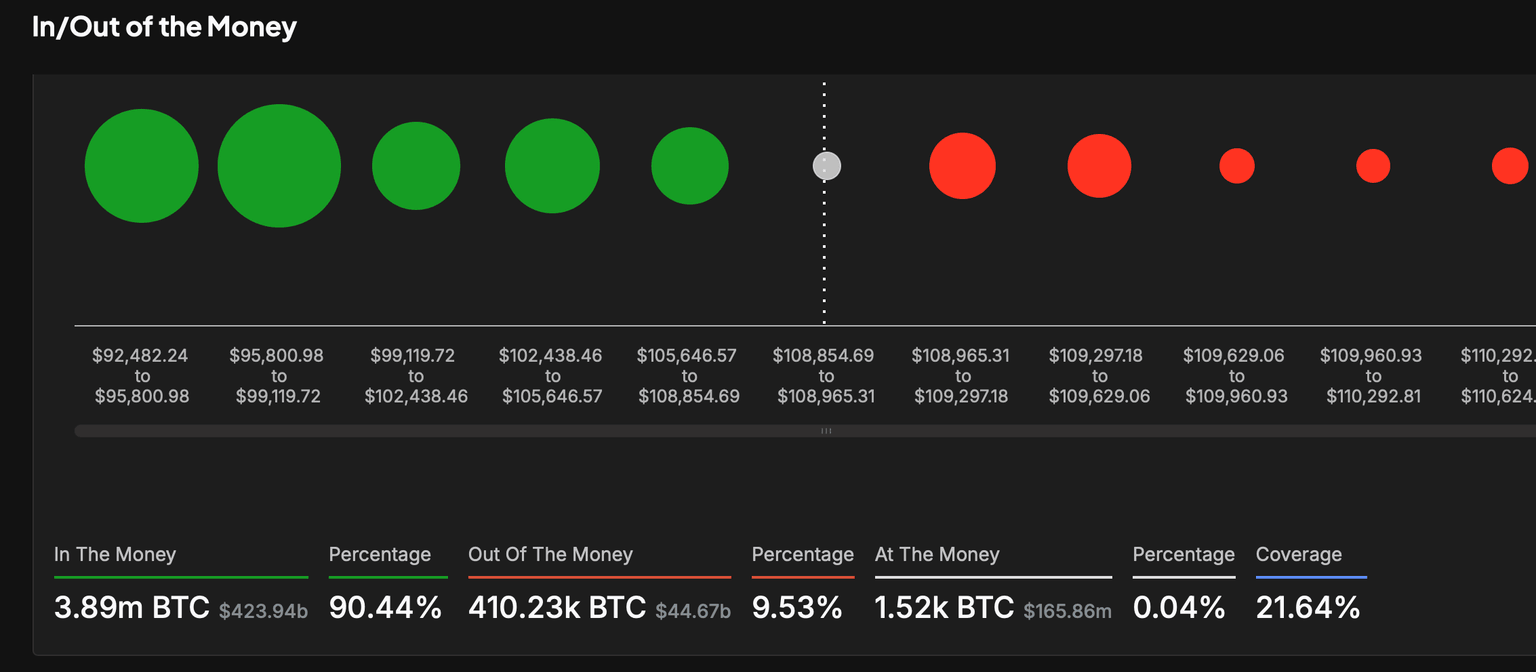Click the green bubble above $99,119.72–$102,438.46
This screenshot has width=1536, height=672.
pyautogui.click(x=416, y=166)
